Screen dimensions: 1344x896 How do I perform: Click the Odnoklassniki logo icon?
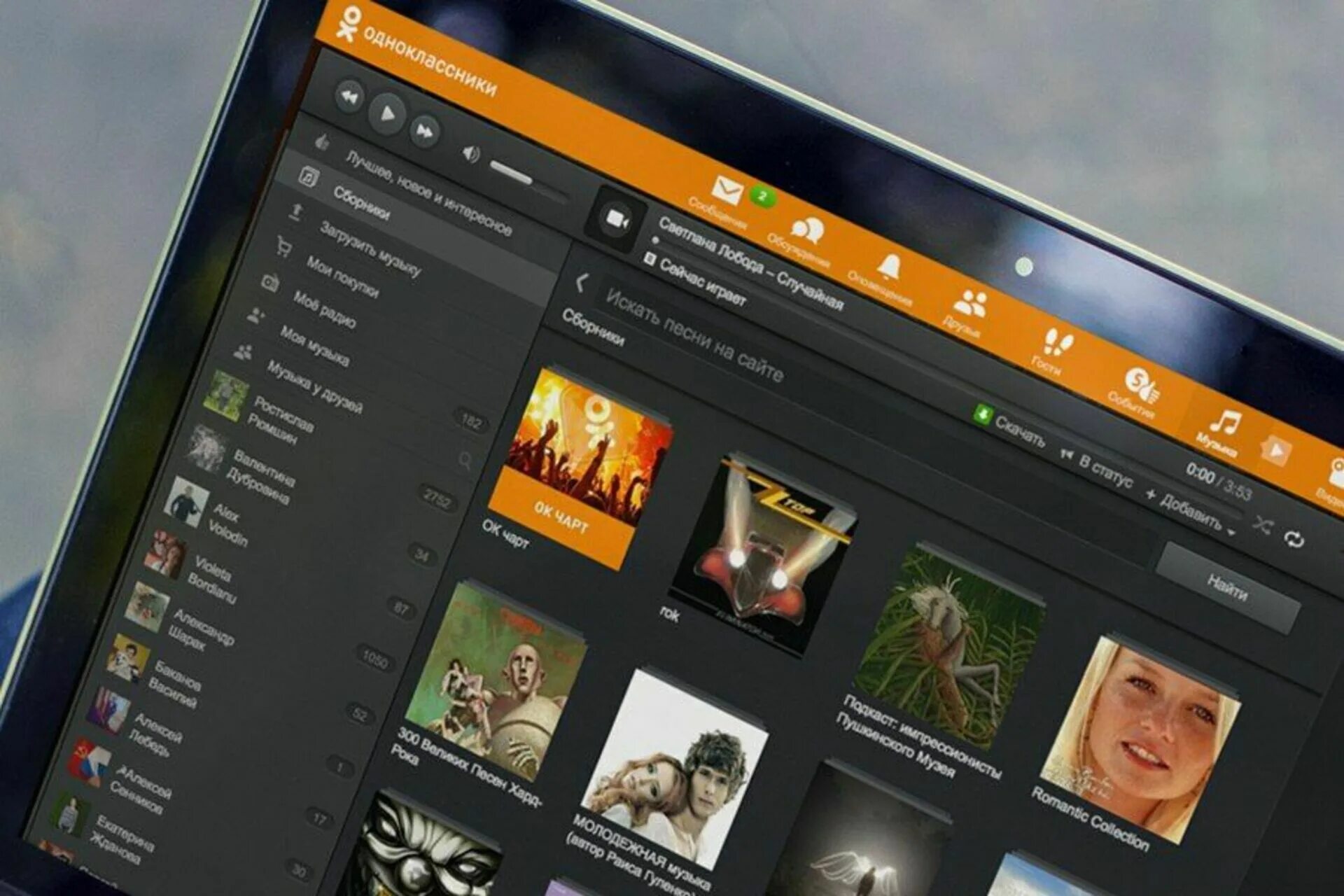[x=348, y=24]
